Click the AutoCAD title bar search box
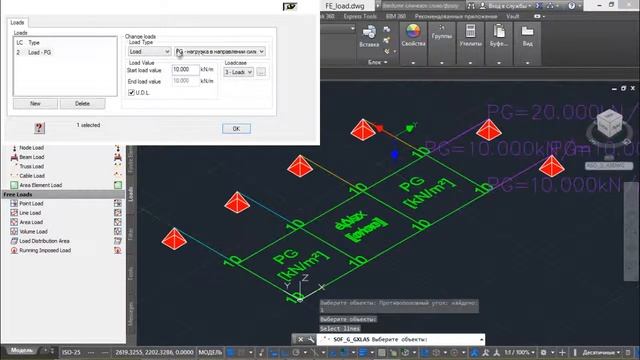The width and height of the screenshot is (640, 360). point(422,6)
